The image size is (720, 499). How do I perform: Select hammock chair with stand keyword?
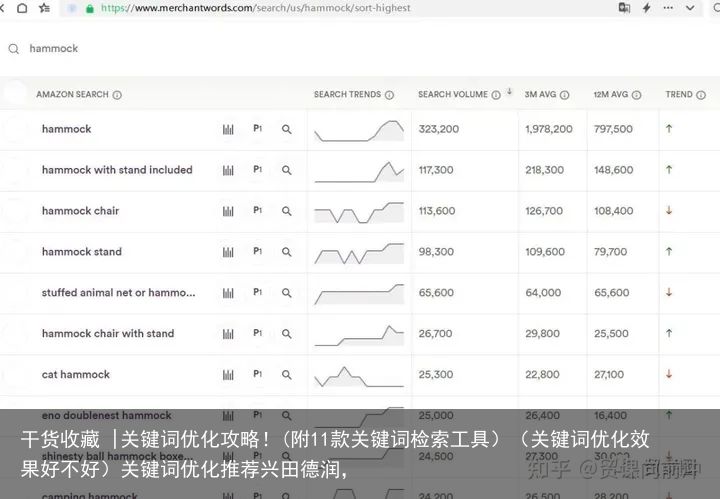tap(108, 333)
